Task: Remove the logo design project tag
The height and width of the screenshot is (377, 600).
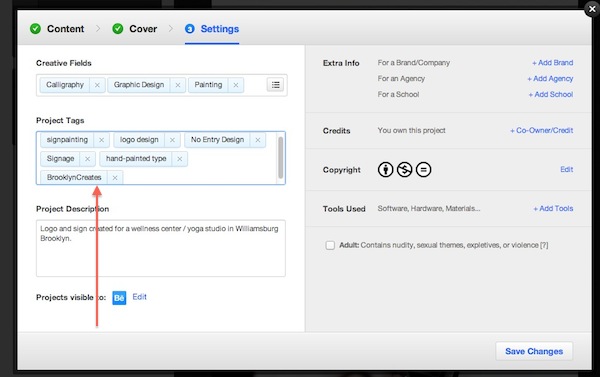Action: [172, 140]
